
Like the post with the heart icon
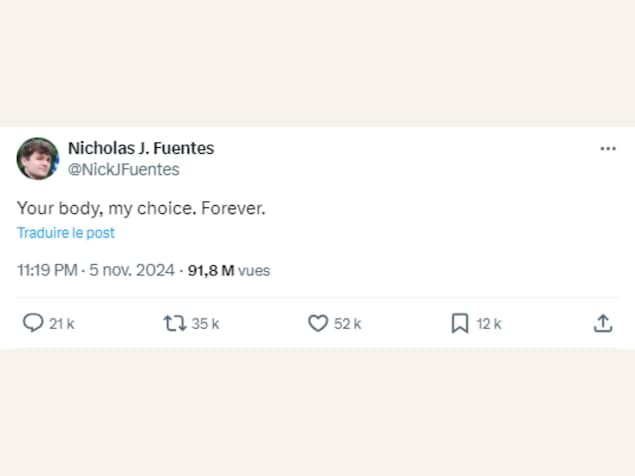318,323
